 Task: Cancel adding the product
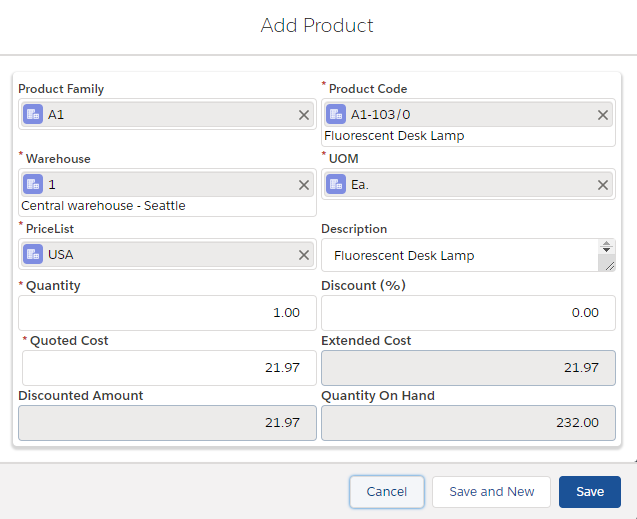pos(387,492)
